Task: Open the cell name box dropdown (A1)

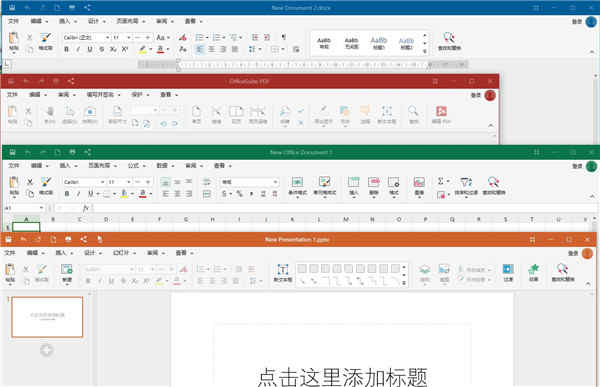Action: (x=41, y=208)
